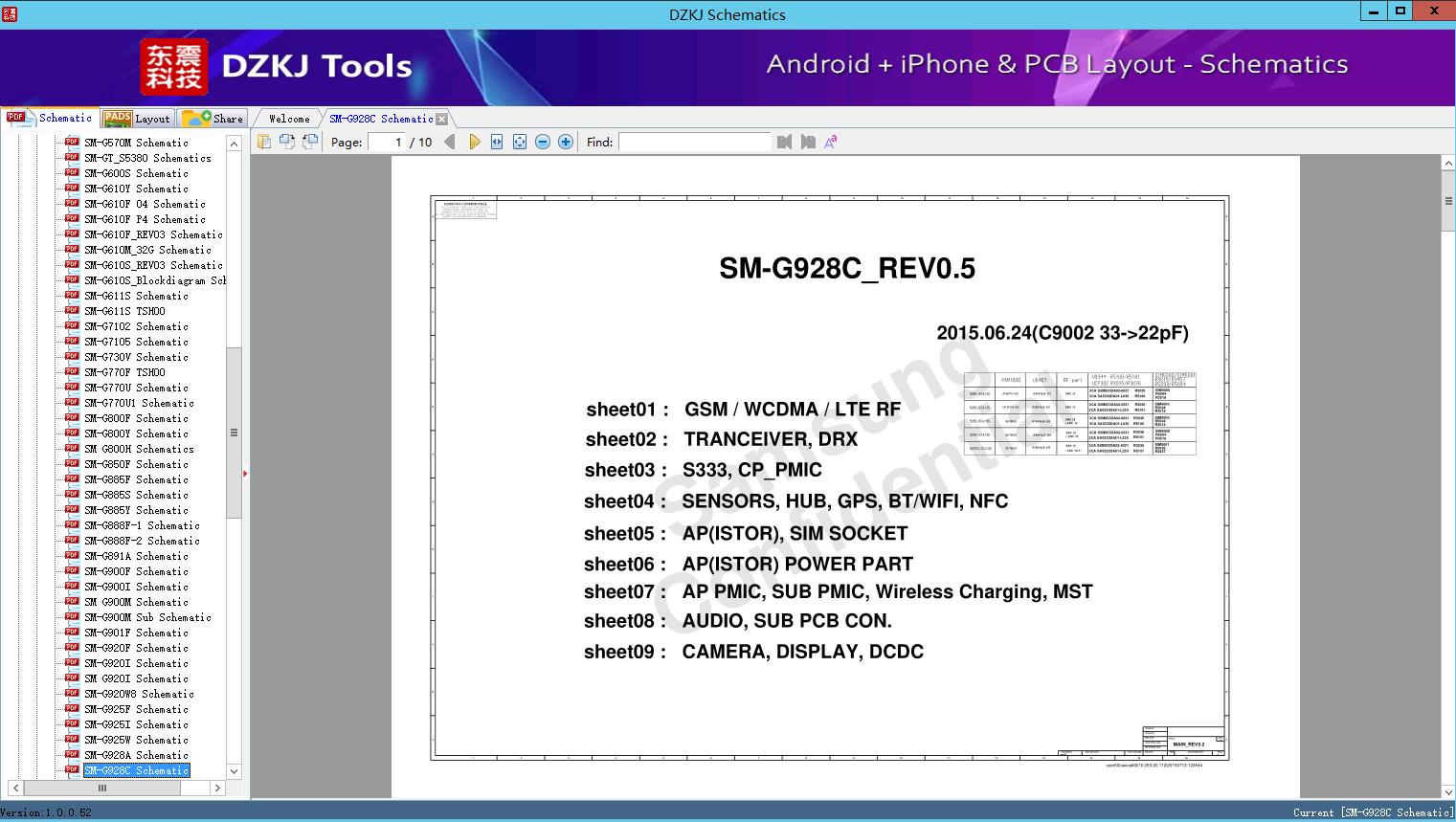Switch to the Share panel tab
Image resolution: width=1456 pixels, height=822 pixels.
(x=213, y=119)
